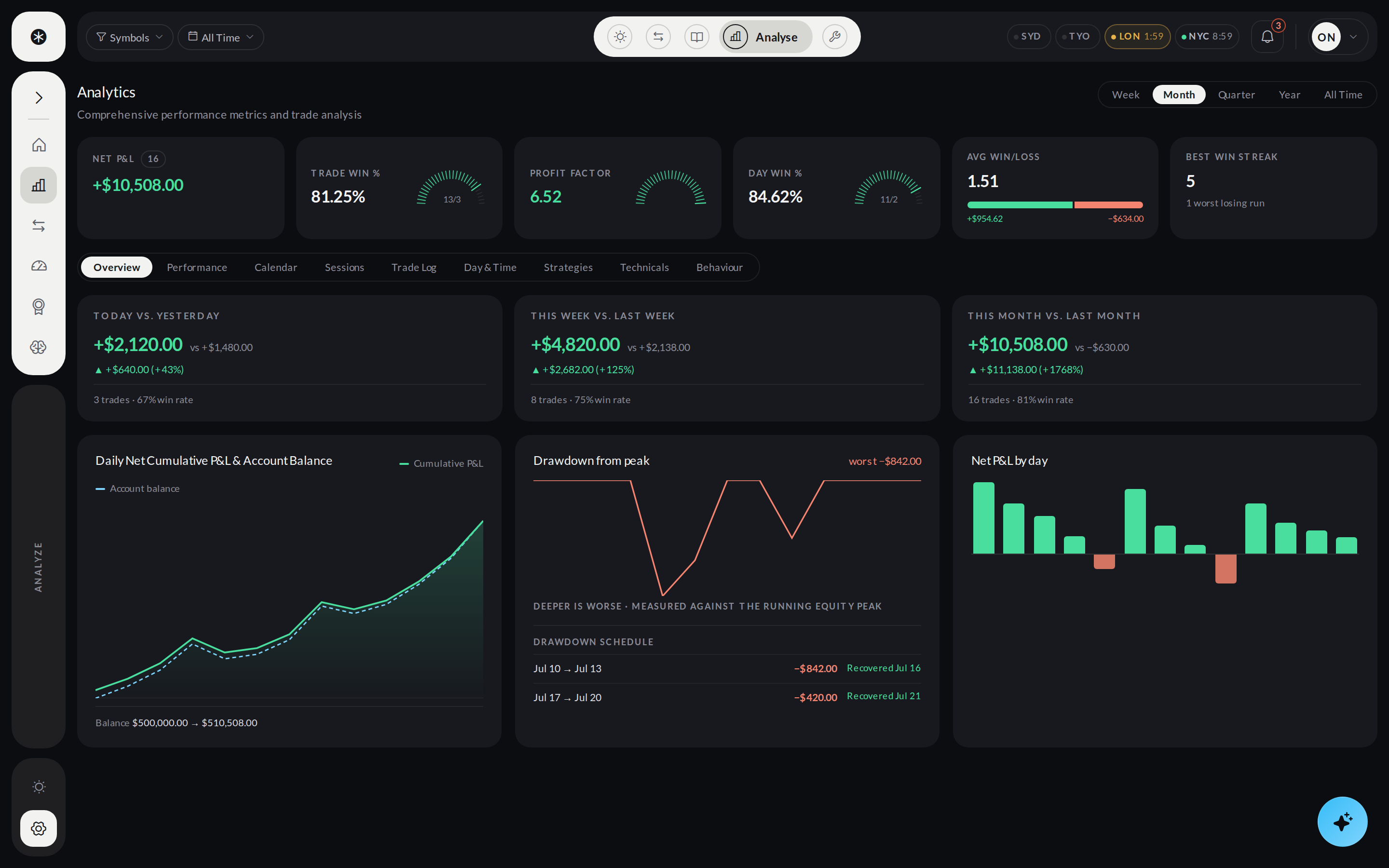Click the asterisk app logo
Screen dimensions: 1389x868
[x=39, y=37]
